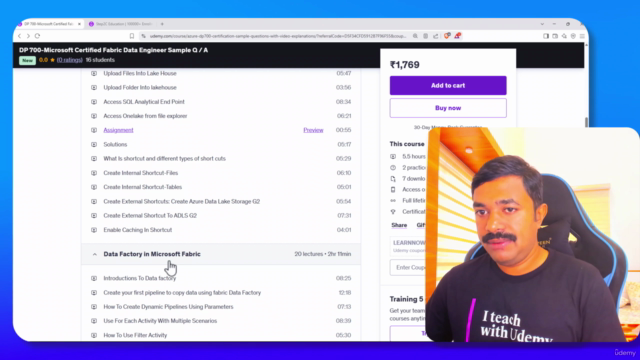Click video icon beside Upload Folder Into lakehouse
Screen dimensions: 640x360
(94, 87)
